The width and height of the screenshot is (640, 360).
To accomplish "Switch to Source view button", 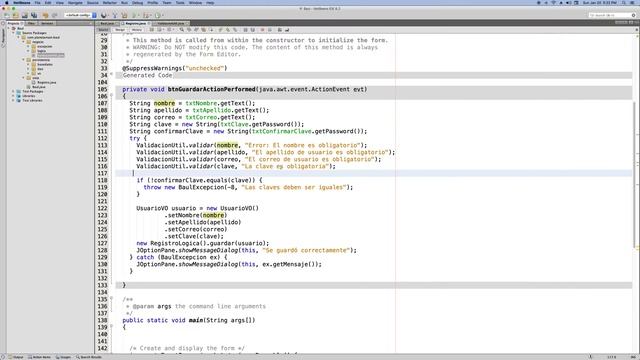I will (x=103, y=30).
